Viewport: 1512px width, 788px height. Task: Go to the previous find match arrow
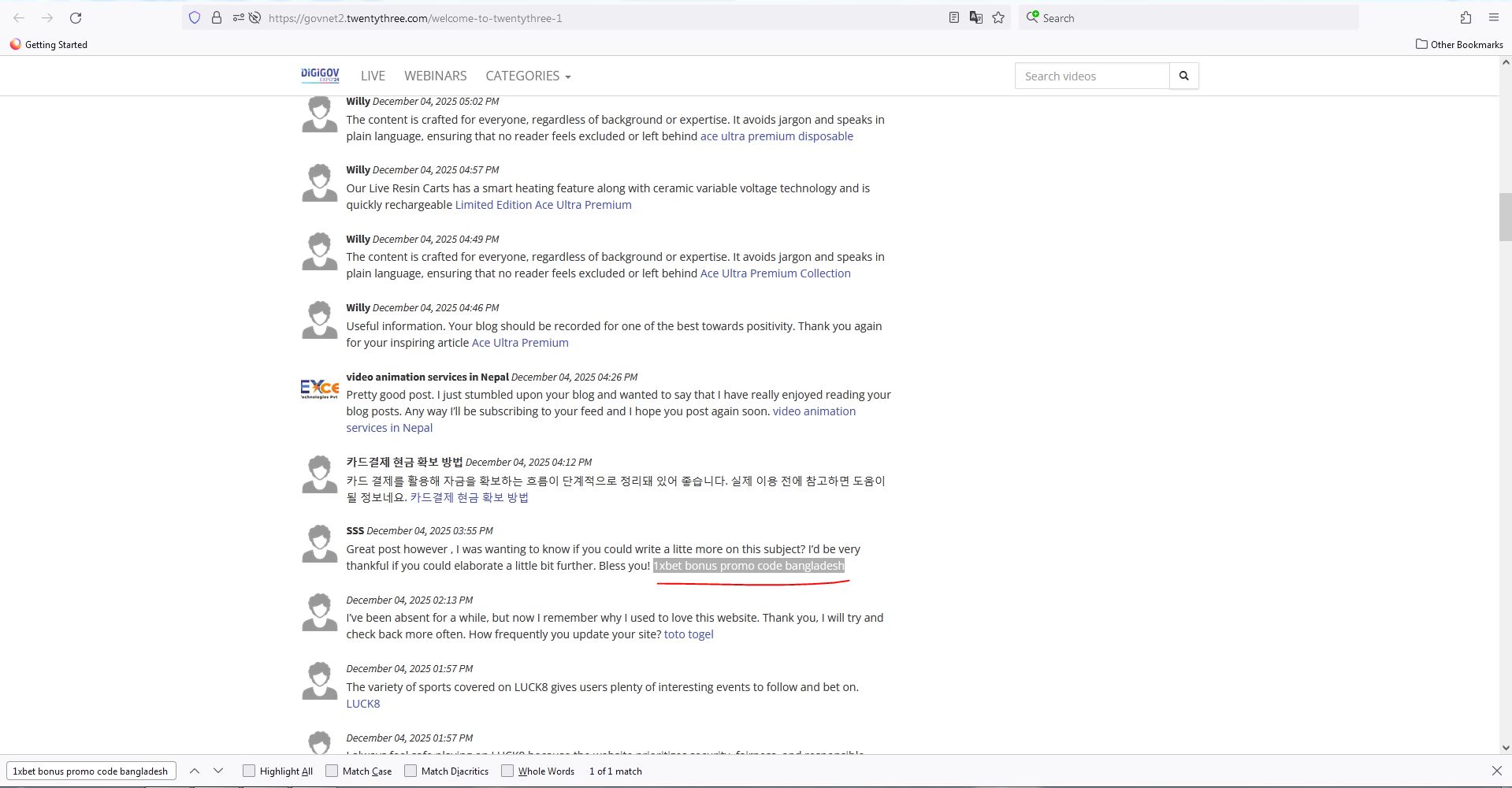click(195, 771)
